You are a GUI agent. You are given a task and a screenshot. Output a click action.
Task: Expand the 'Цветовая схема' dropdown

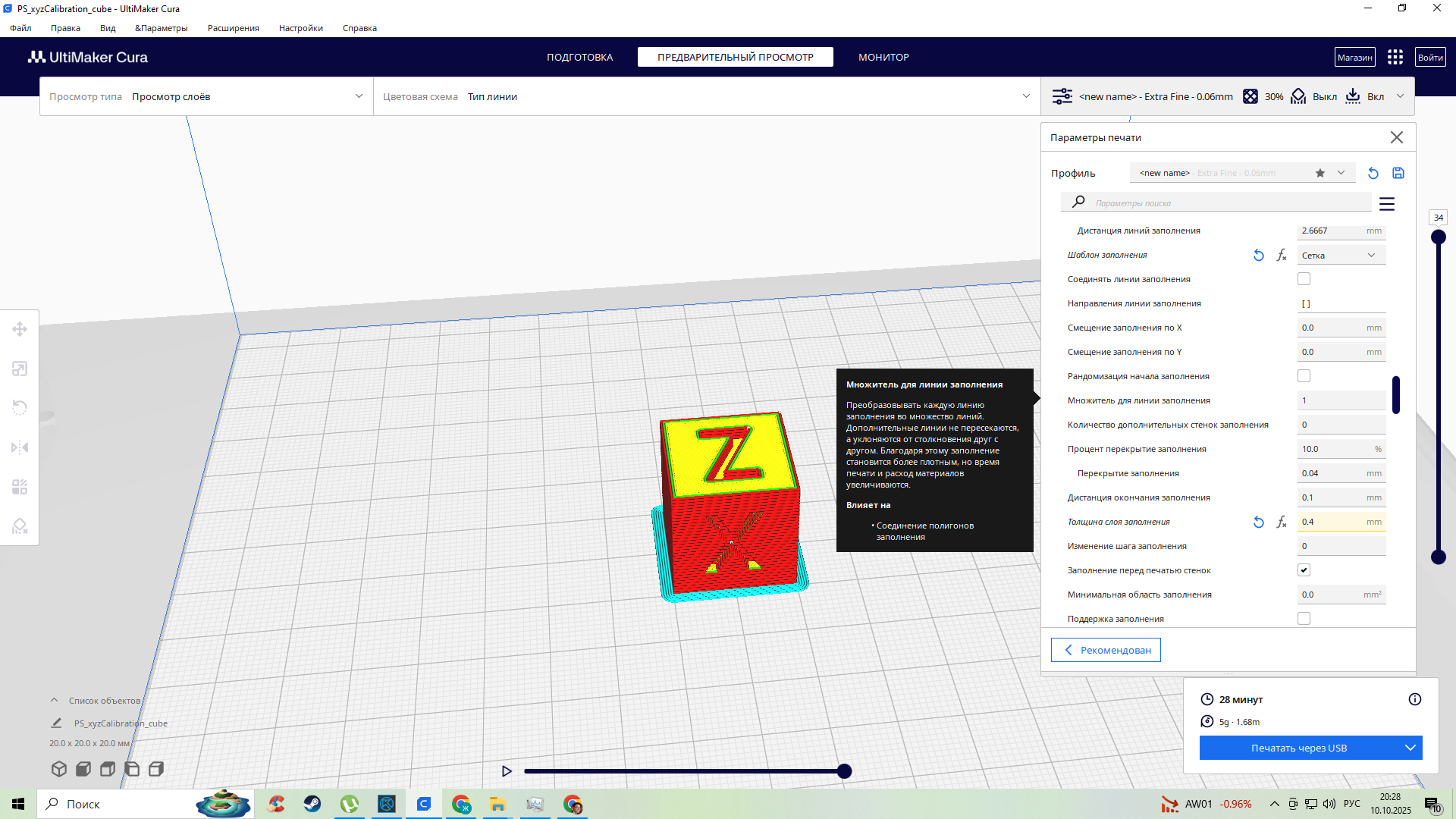click(x=705, y=96)
